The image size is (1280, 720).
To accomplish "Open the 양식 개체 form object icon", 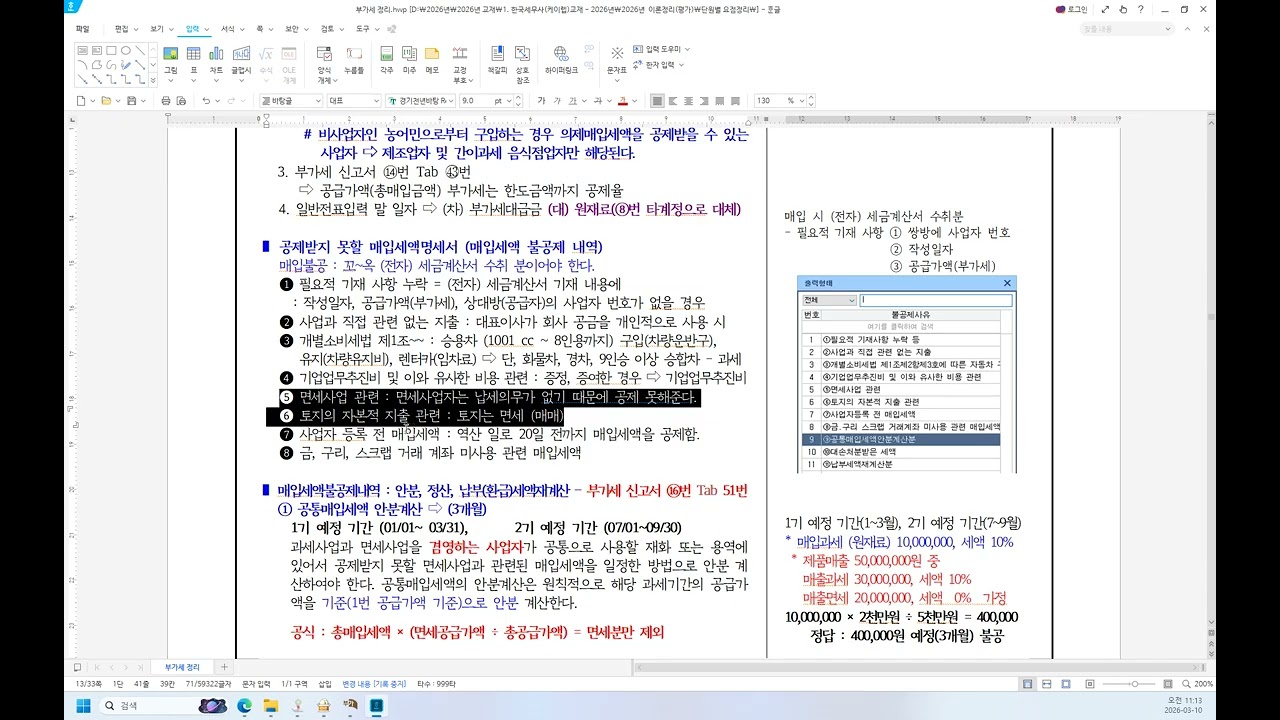I will point(324,65).
